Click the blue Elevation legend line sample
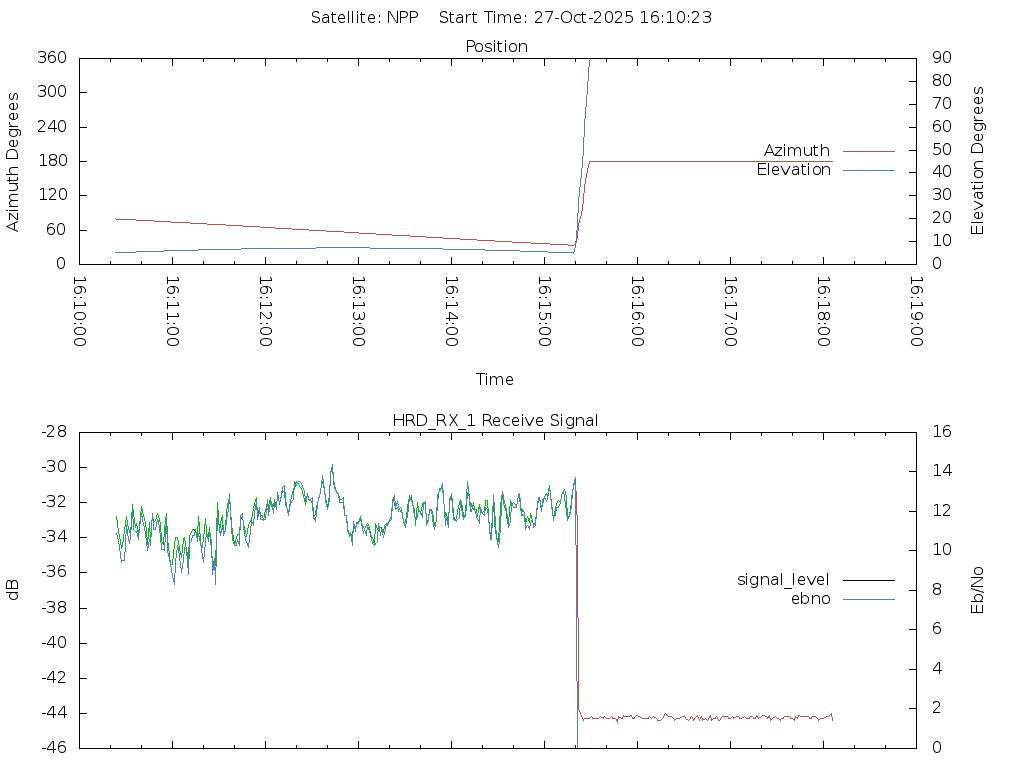 (x=868, y=171)
